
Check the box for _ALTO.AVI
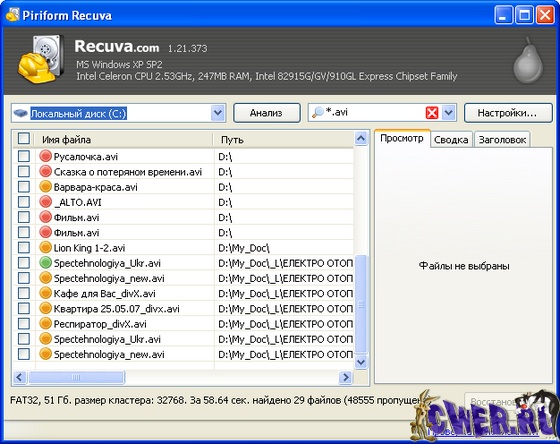24,202
